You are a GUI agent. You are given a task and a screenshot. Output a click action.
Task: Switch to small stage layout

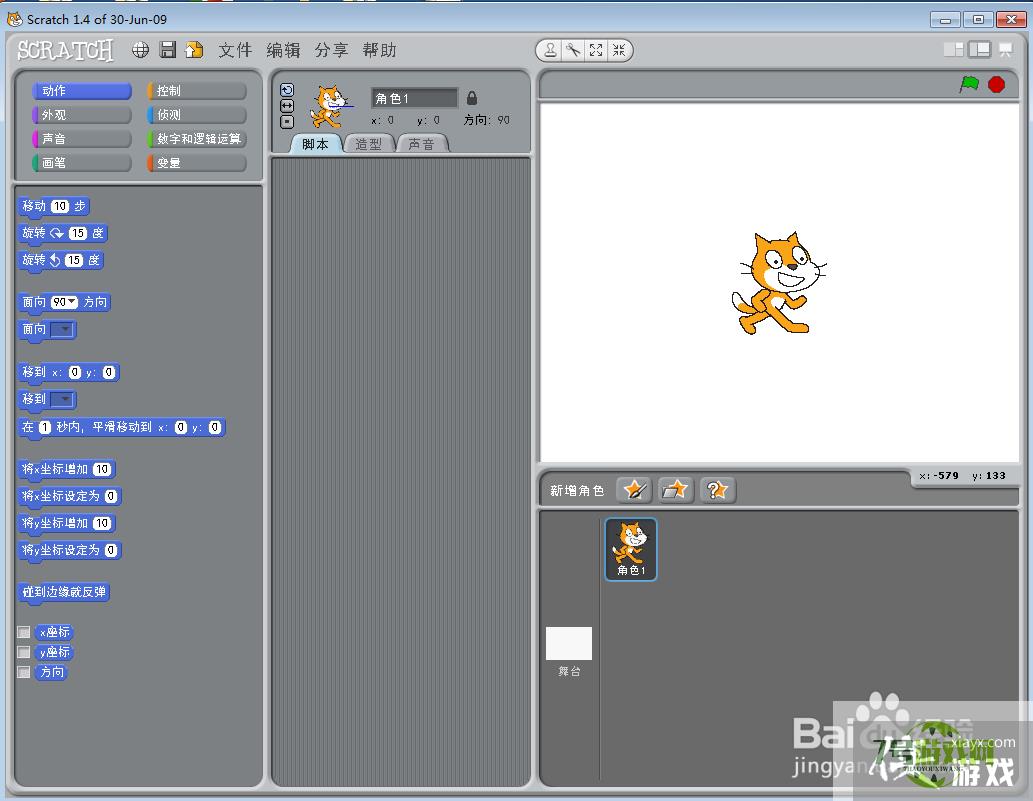coord(953,49)
